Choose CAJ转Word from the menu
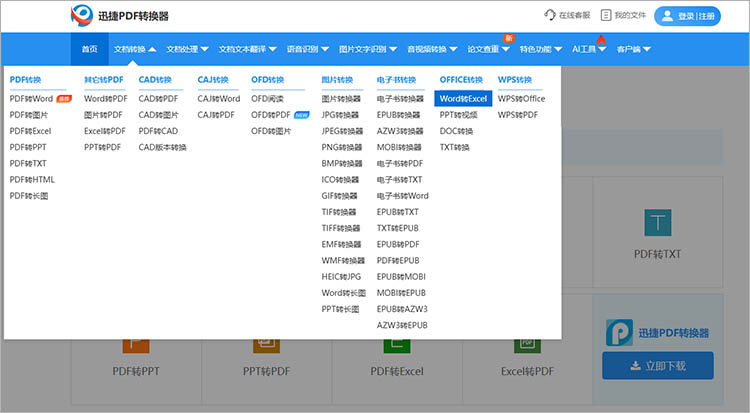The height and width of the screenshot is (413, 750). tap(219, 99)
